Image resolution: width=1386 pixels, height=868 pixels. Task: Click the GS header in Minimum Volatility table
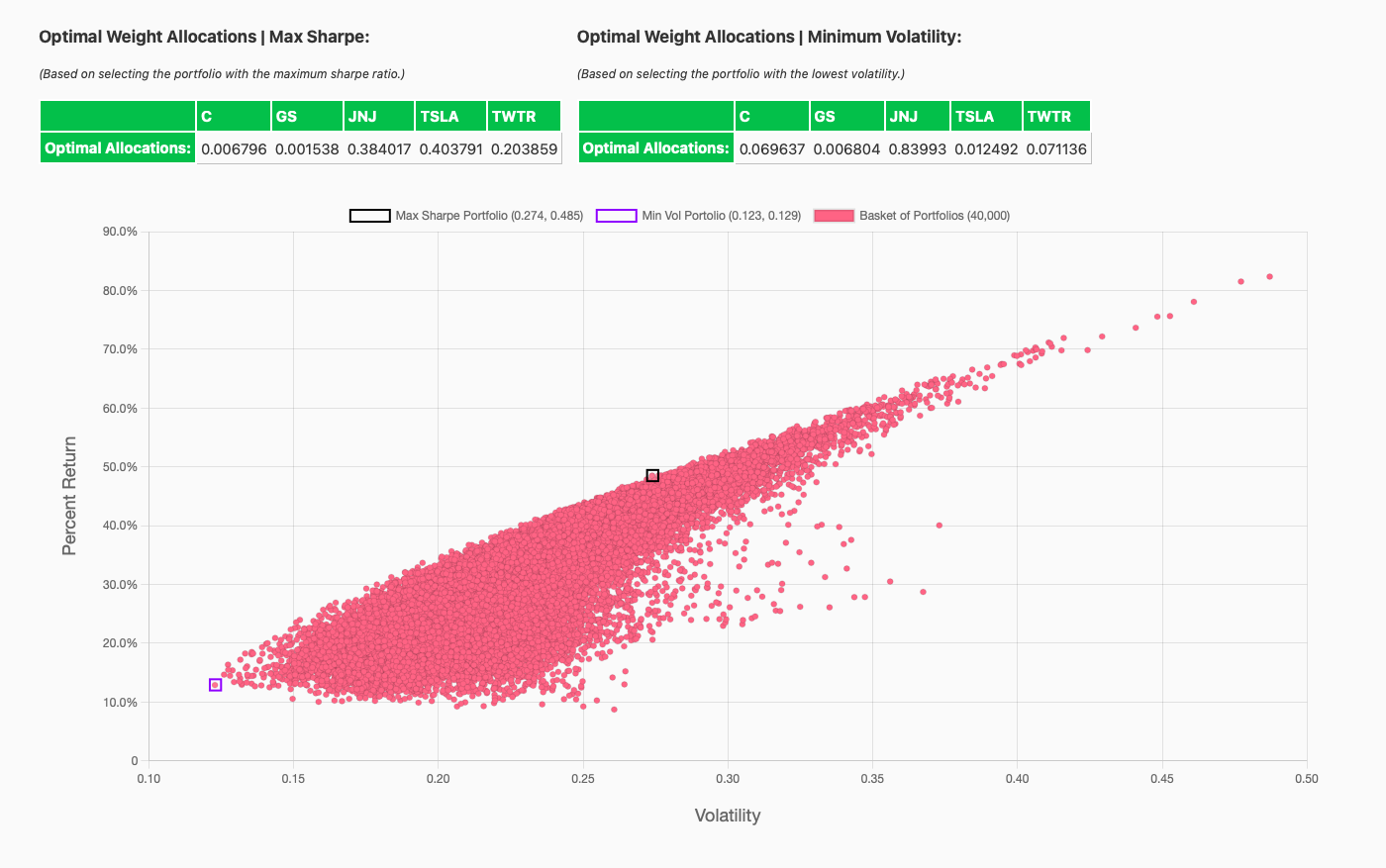tap(846, 116)
